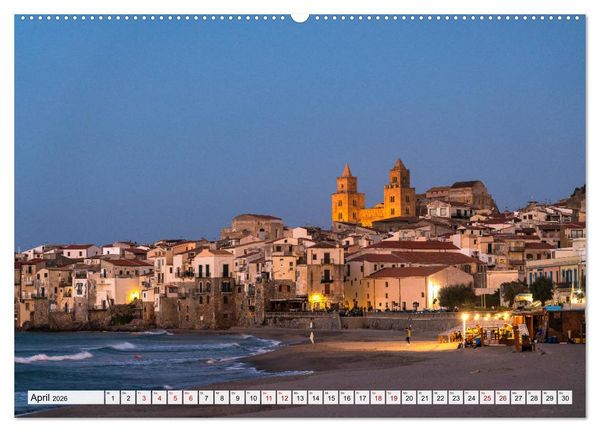Select day 1 in the calendar strip
The image size is (600, 432).
112,398
